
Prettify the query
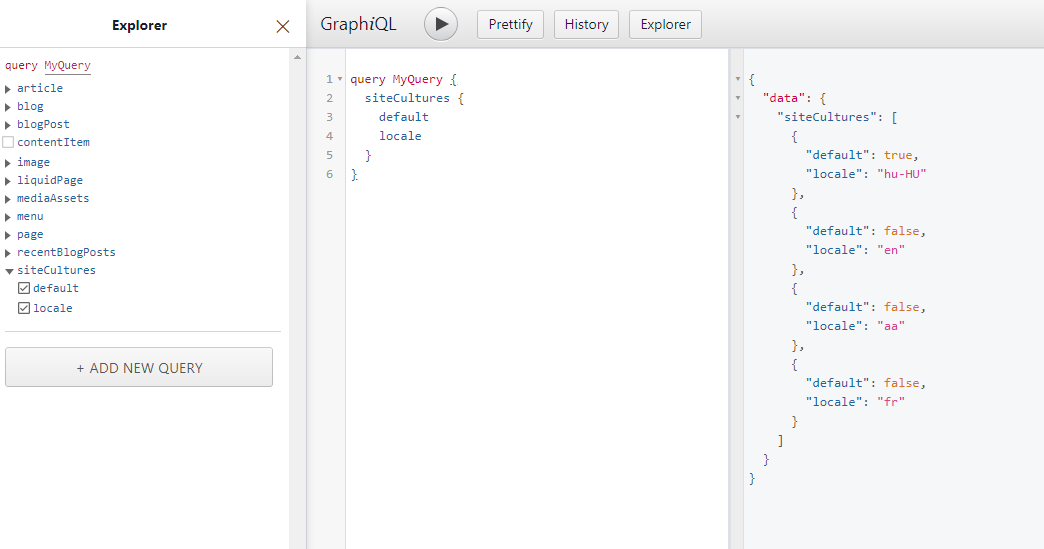pyautogui.click(x=510, y=25)
